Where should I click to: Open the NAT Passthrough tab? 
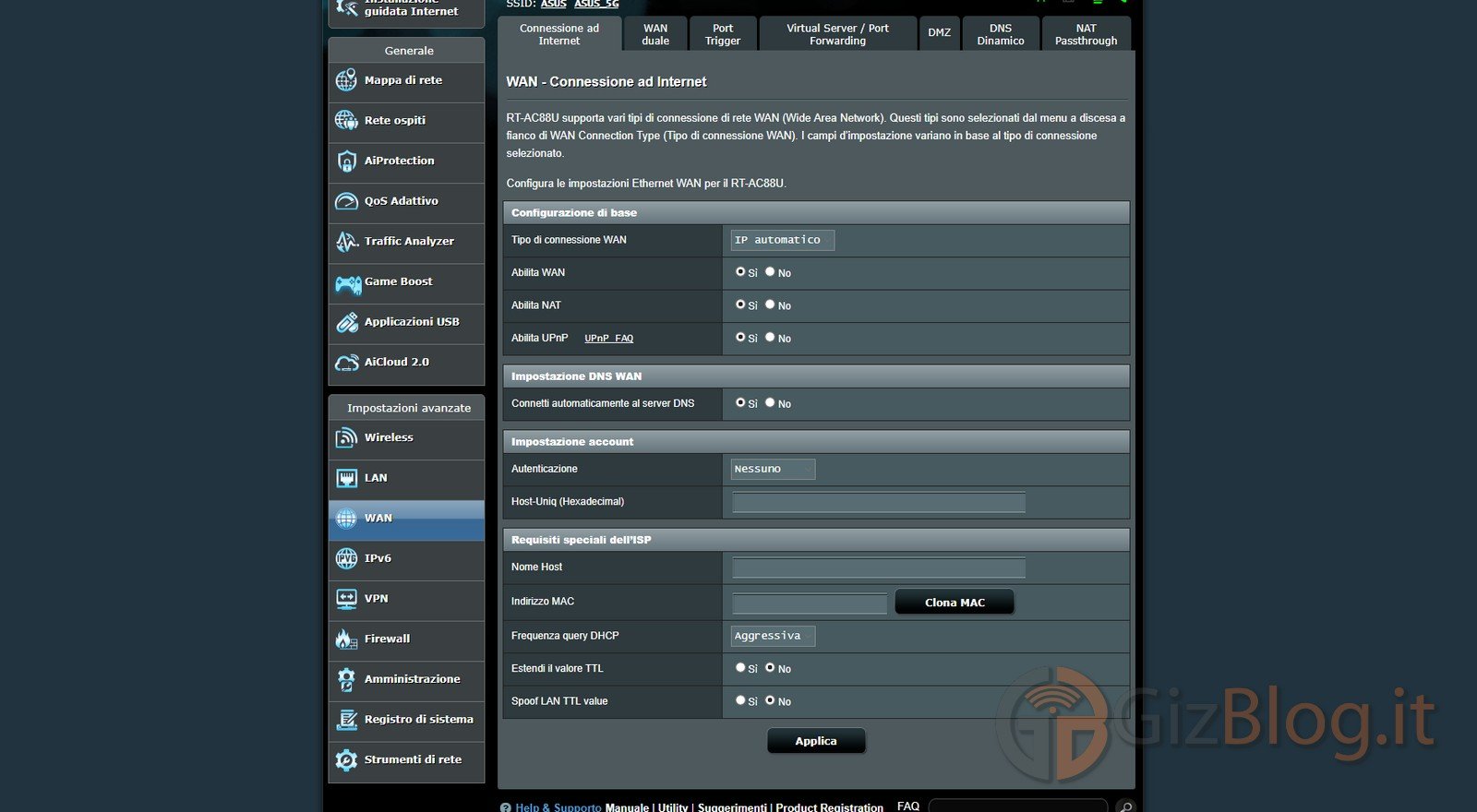[1087, 34]
